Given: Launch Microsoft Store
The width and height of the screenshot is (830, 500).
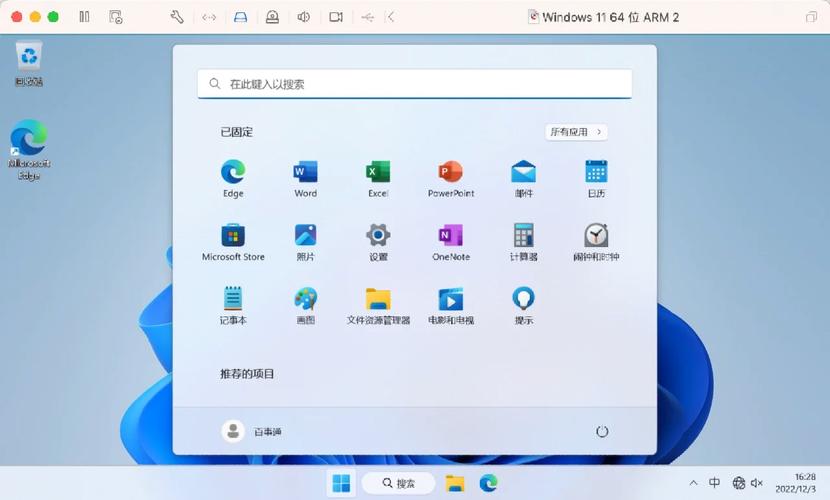Looking at the screenshot, I should [x=233, y=242].
